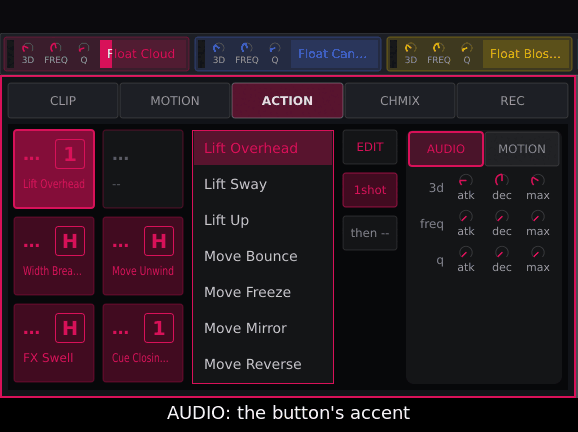Click the 1 badge on Cue Closin... pad
The image size is (578, 432).
coord(159,328)
